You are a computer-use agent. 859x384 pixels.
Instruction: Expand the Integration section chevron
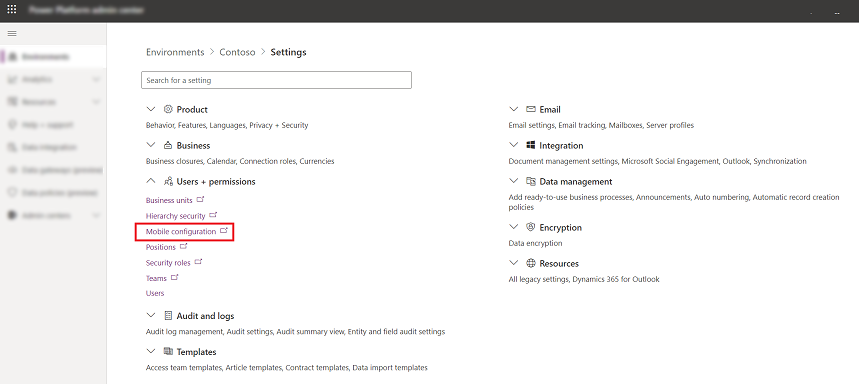[513, 145]
